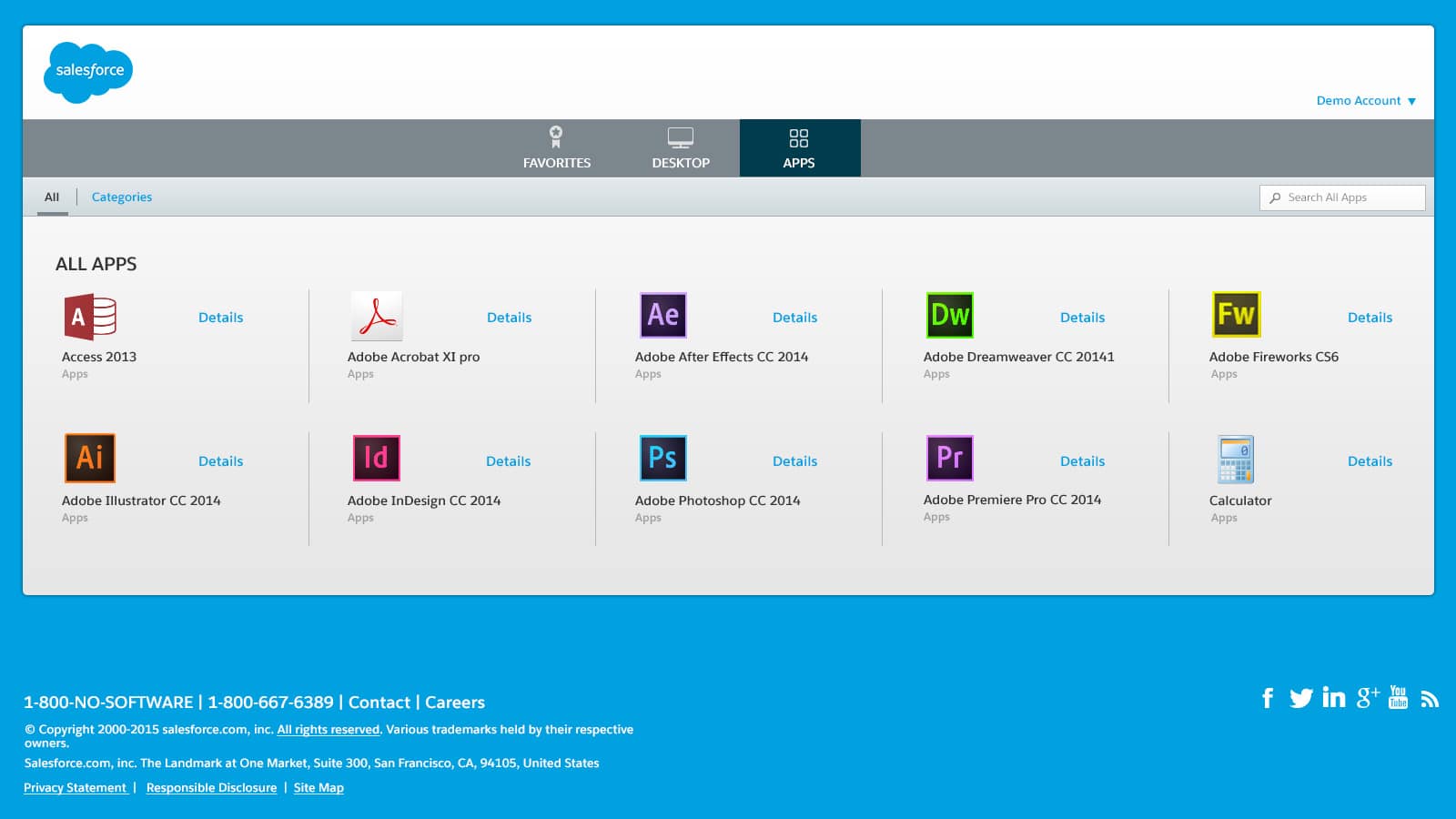Click the Search All Apps field
Image resolution: width=1456 pixels, height=819 pixels.
pyautogui.click(x=1342, y=197)
